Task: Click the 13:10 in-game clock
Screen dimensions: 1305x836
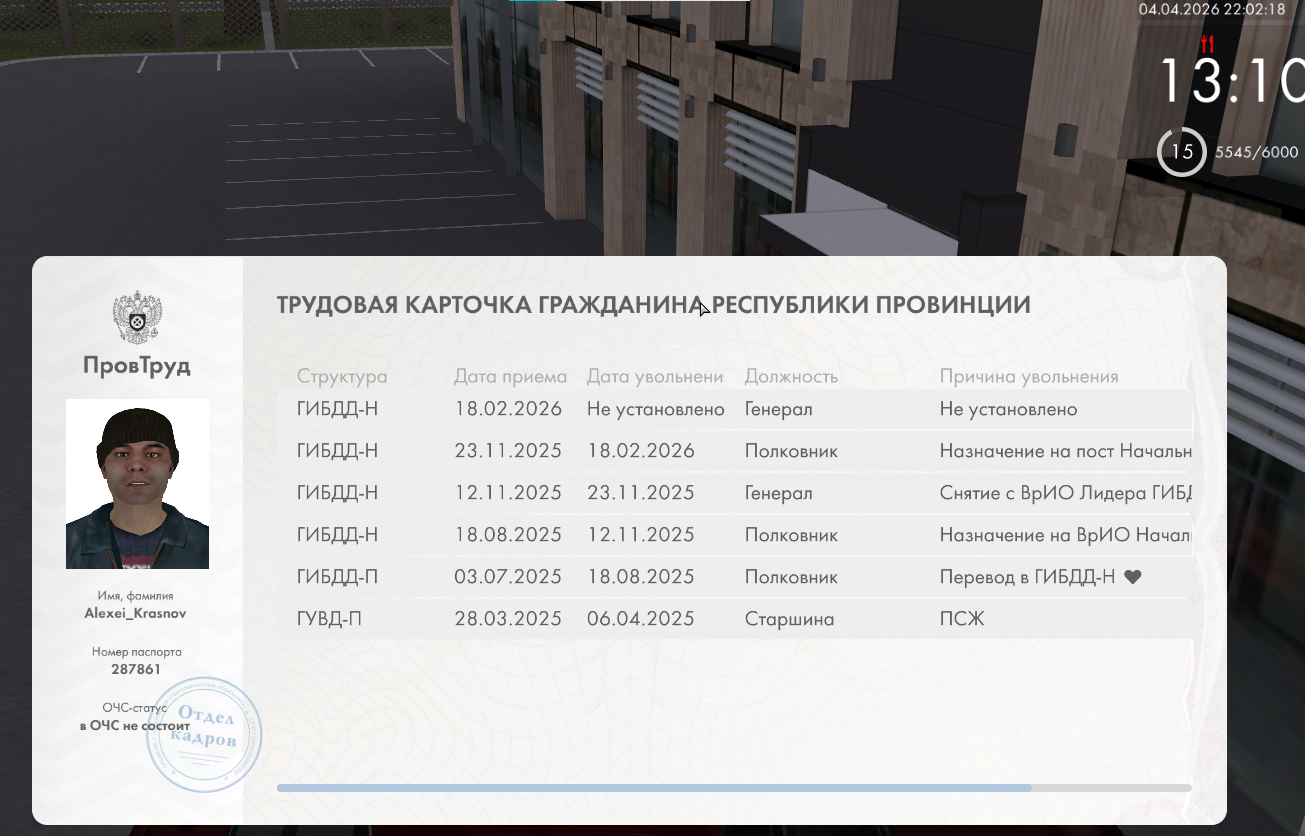Action: point(1232,82)
